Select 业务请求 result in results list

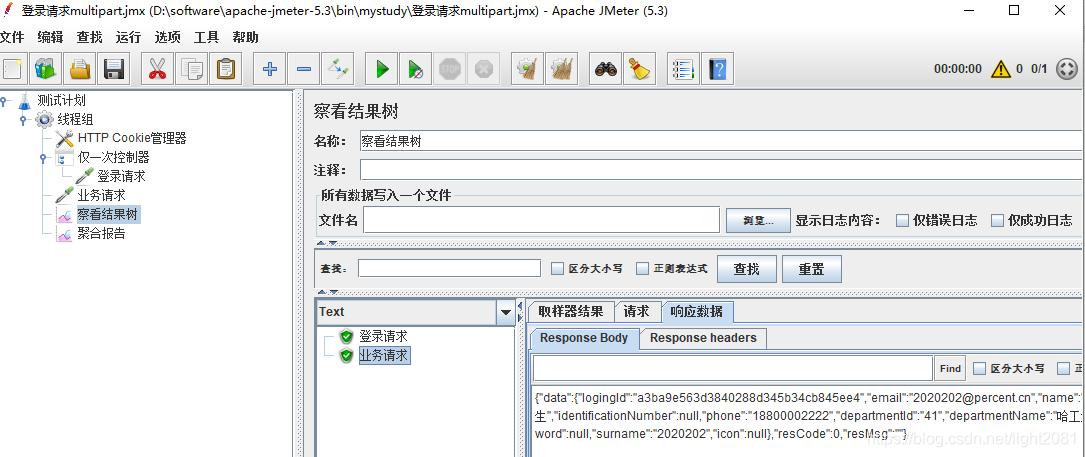pyautogui.click(x=384, y=356)
